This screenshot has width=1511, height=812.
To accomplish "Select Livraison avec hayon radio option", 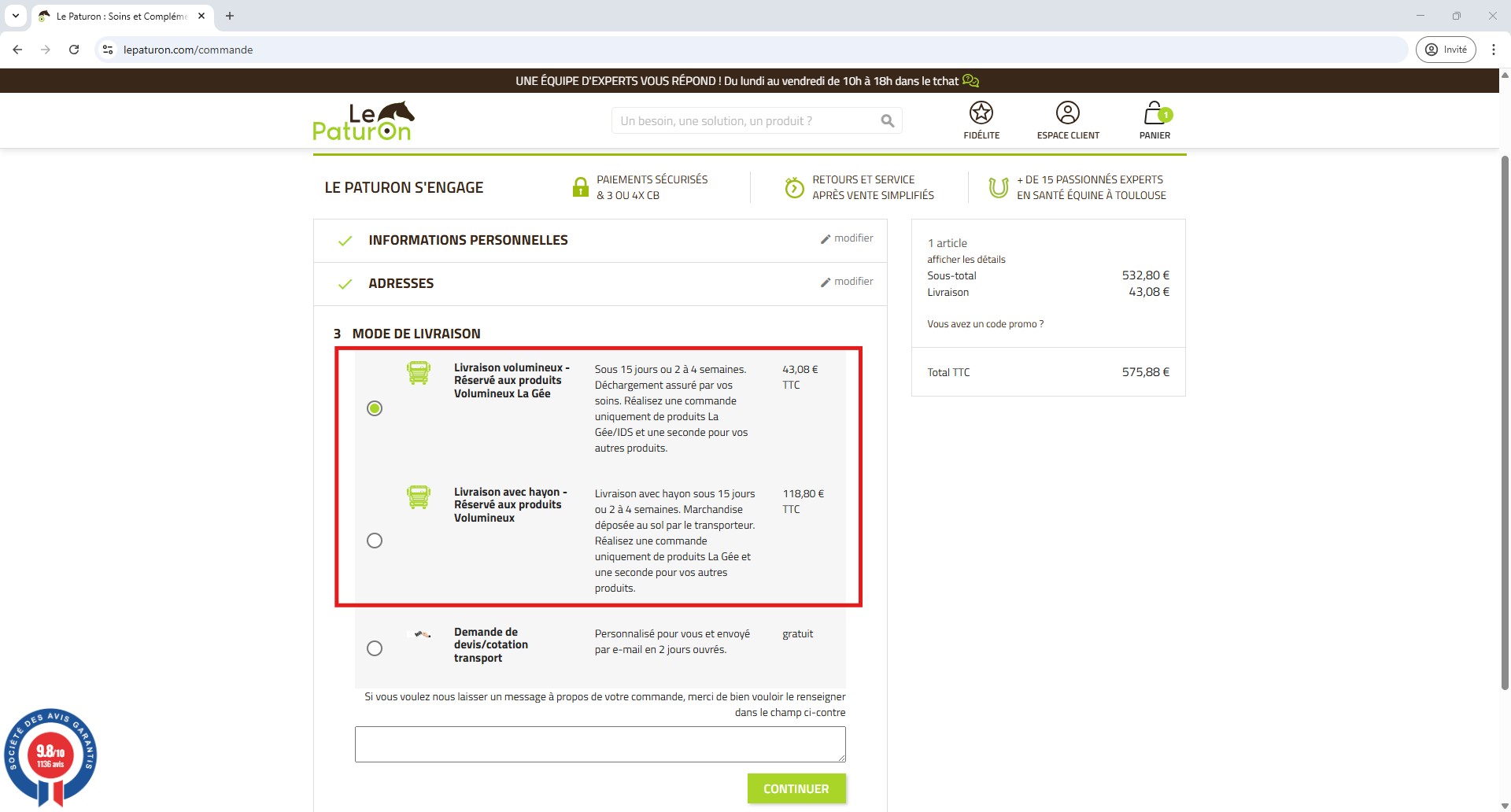I will click(375, 541).
